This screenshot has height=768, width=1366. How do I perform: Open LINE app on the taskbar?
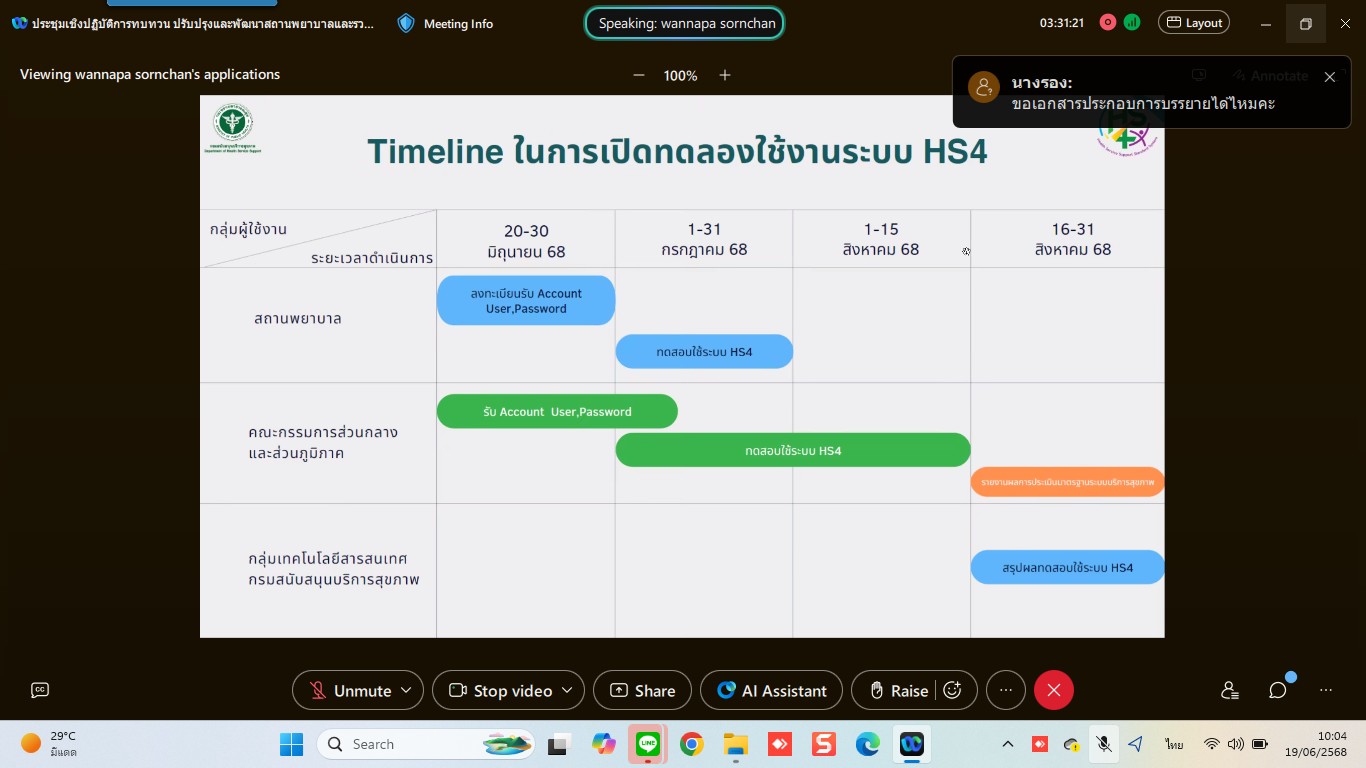648,744
